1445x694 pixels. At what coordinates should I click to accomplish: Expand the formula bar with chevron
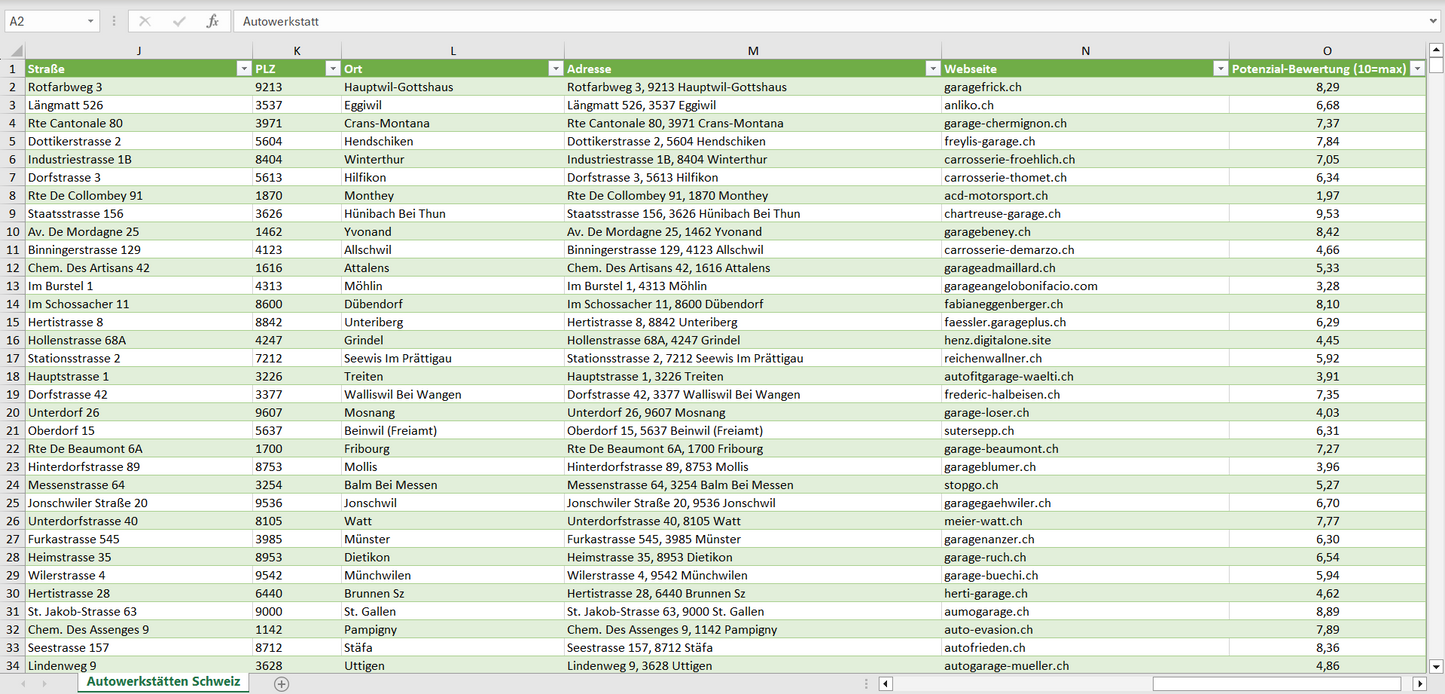(x=1434, y=21)
